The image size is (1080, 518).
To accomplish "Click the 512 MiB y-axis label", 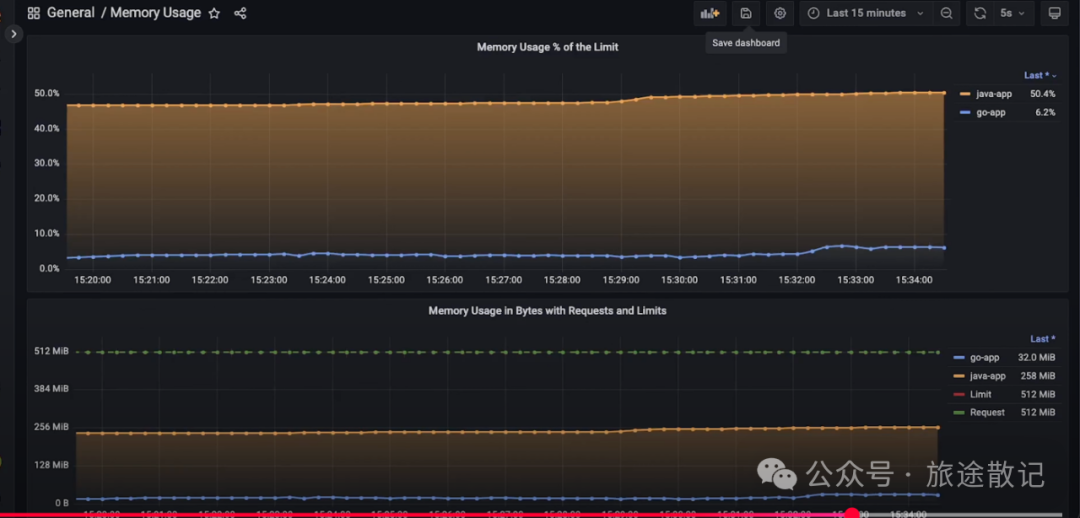I will pyautogui.click(x=52, y=351).
